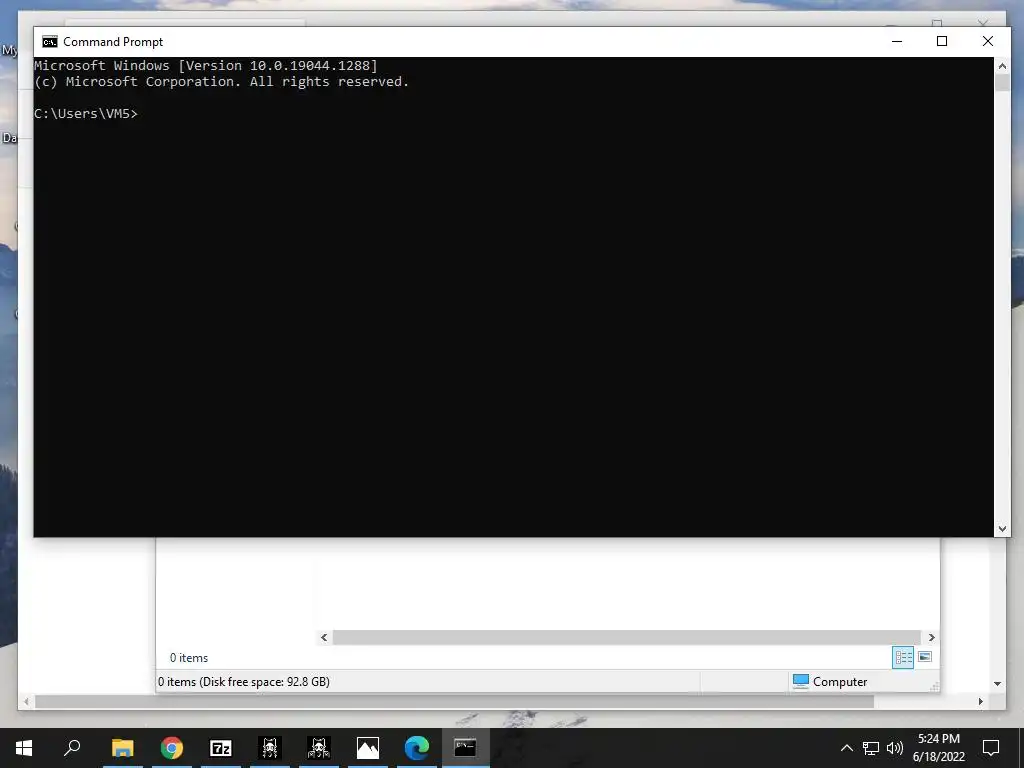Click the Computer icon in the status bar
The image size is (1024, 768).
tap(801, 681)
